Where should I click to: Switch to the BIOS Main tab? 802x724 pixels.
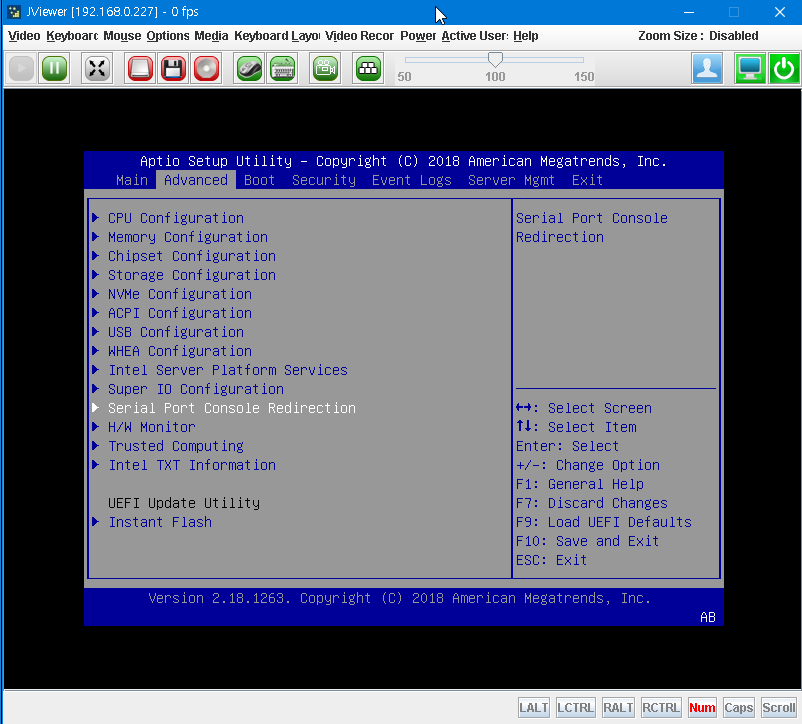coord(131,180)
